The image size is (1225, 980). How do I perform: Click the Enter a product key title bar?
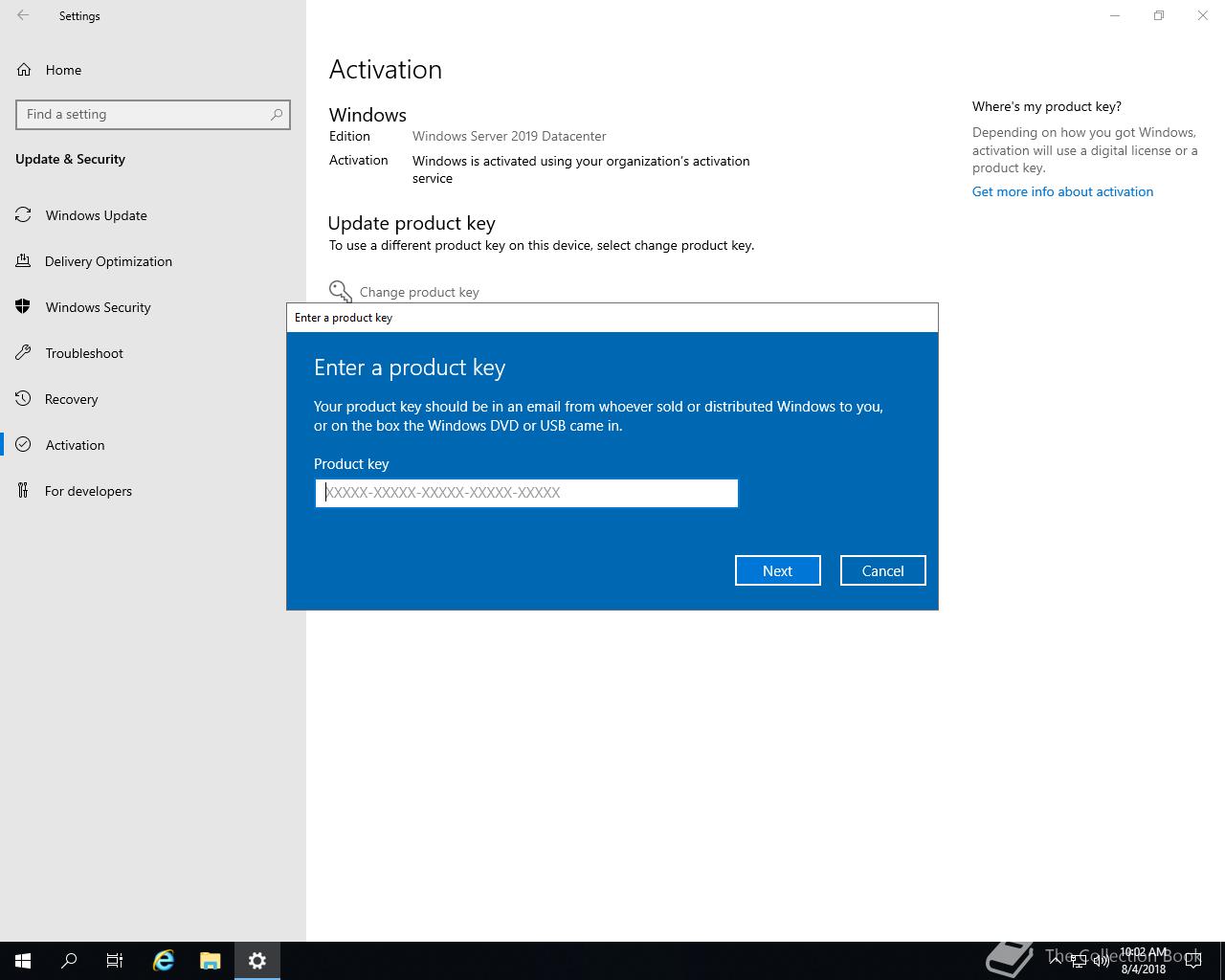[612, 318]
